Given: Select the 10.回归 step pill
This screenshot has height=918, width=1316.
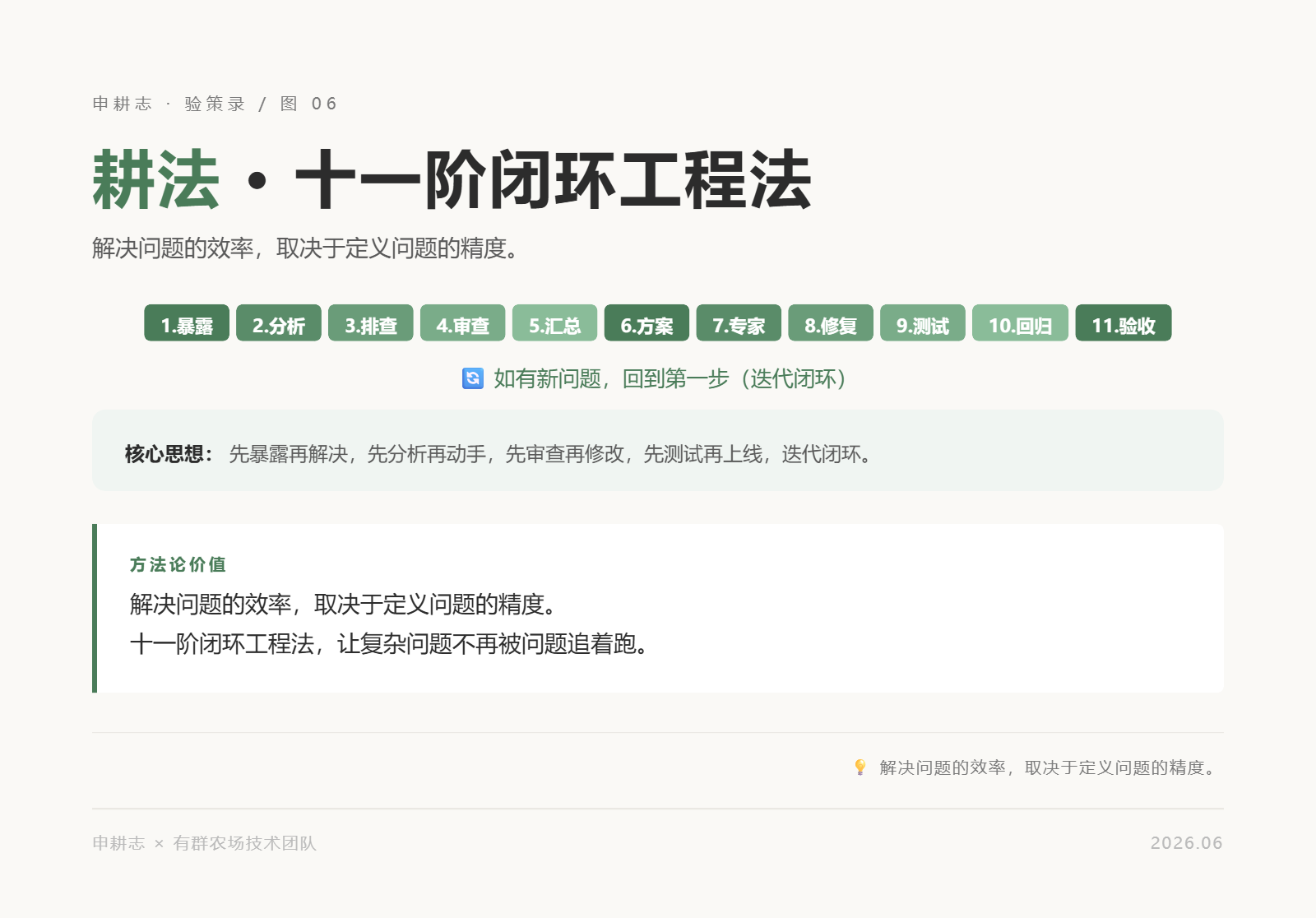Looking at the screenshot, I should [1021, 322].
